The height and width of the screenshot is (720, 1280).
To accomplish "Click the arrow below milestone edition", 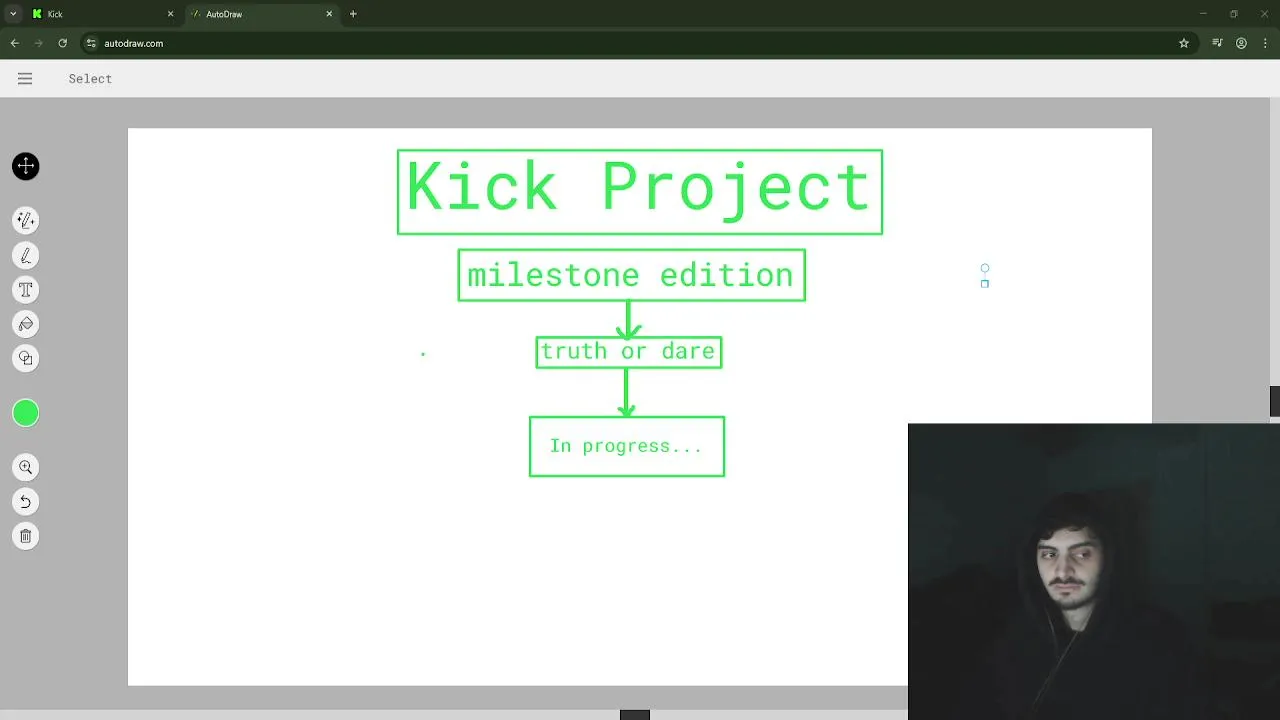I will [629, 320].
